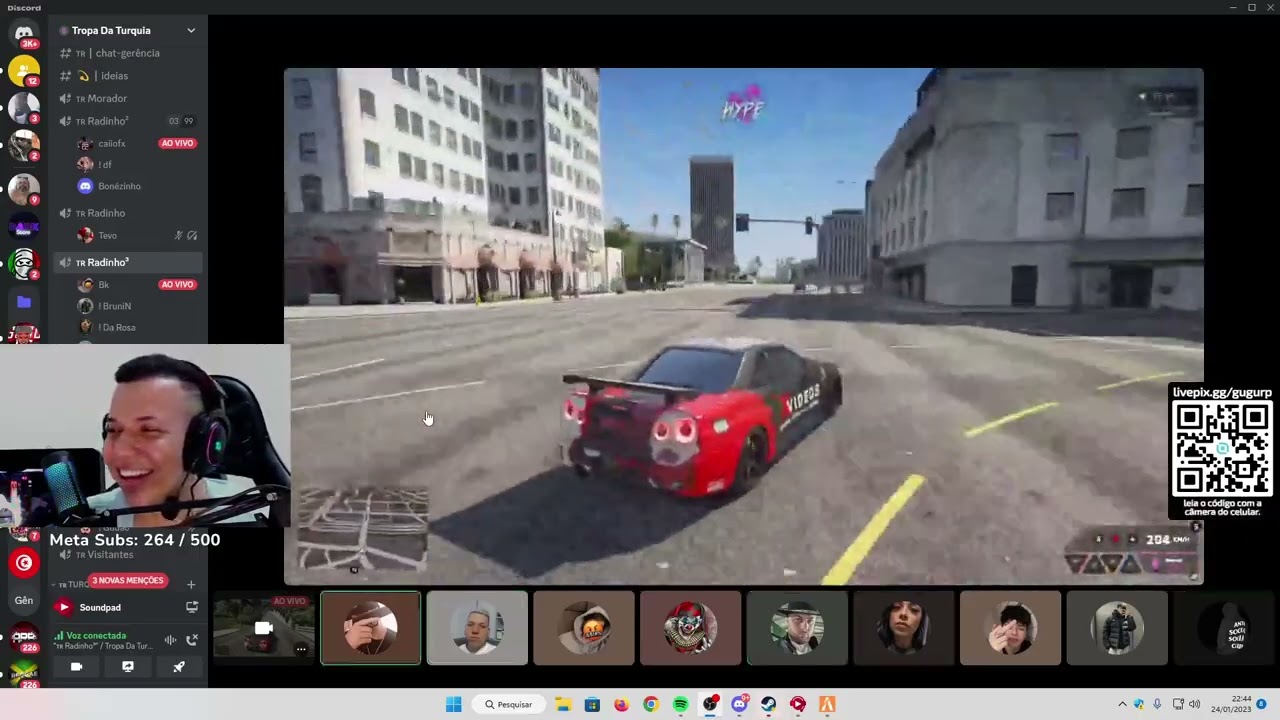Select participant tile with black puffer jacket avatar
1280x720 pixels.
pyautogui.click(x=1117, y=628)
